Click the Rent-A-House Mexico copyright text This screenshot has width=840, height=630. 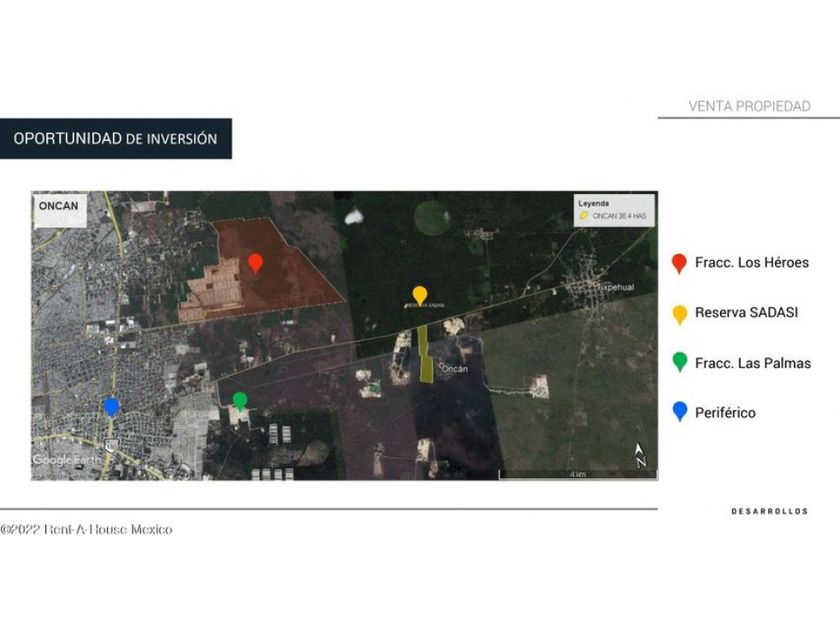[x=87, y=529]
